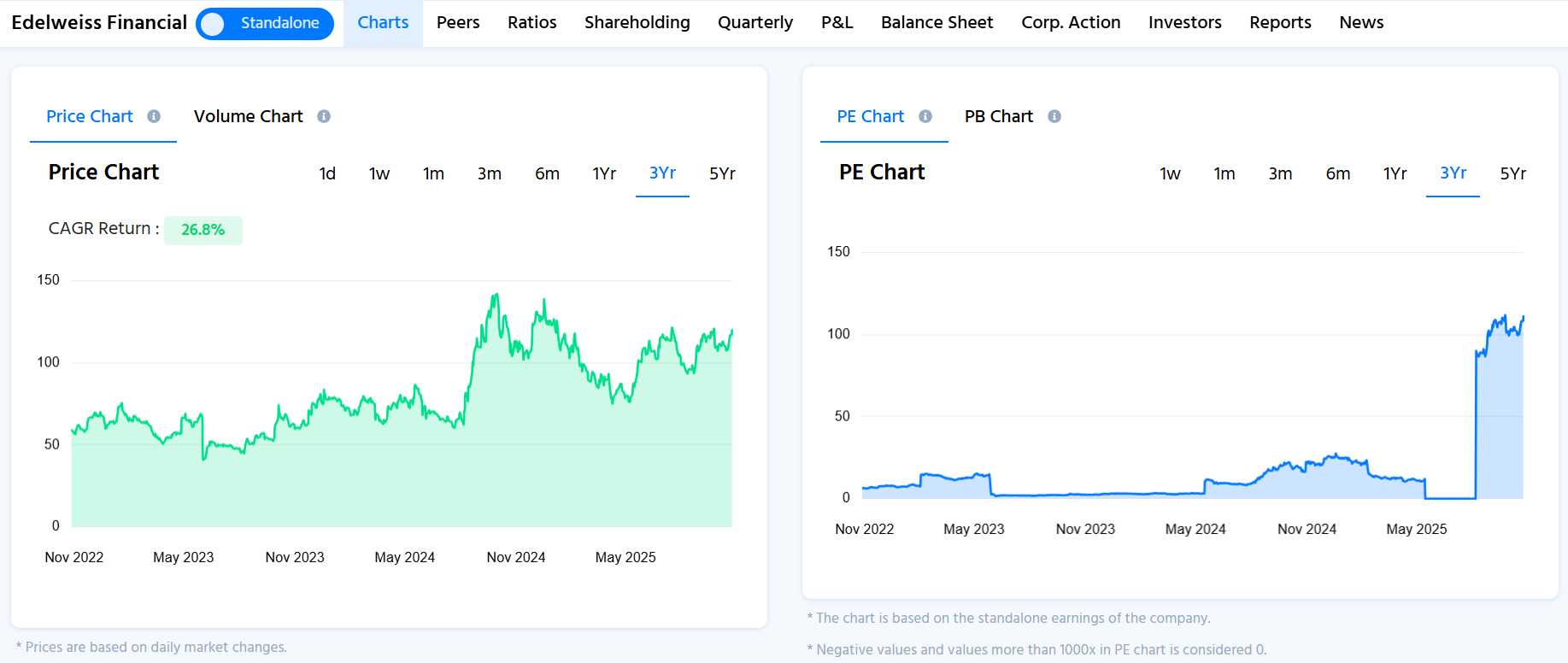
Task: Navigate to Balance Sheet
Action: [937, 23]
